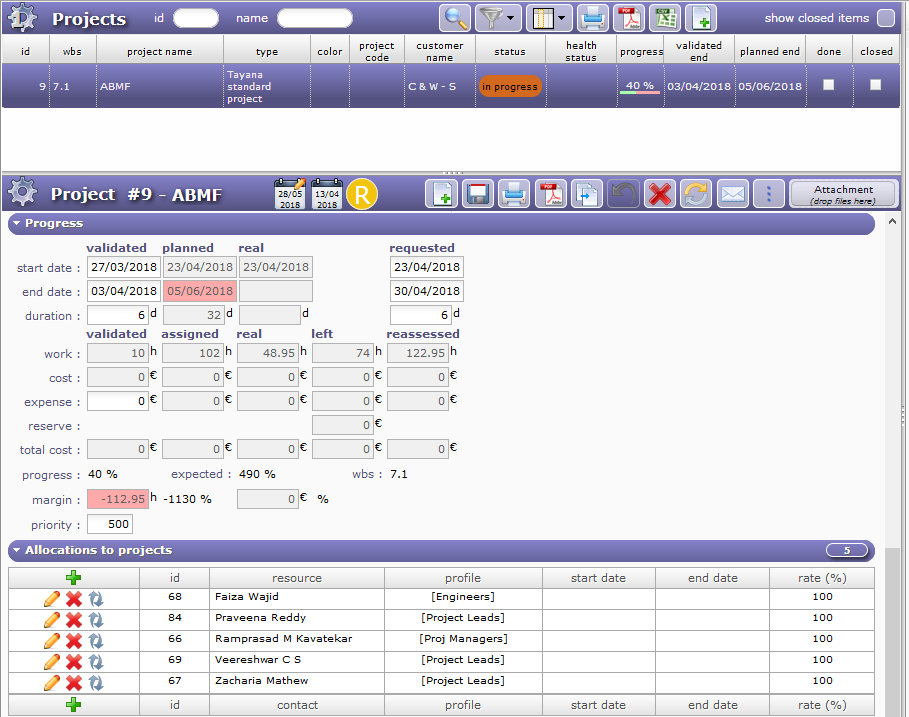The image size is (909, 717).
Task: Click the search magnifier icon in Projects toolbar
Action: click(456, 18)
